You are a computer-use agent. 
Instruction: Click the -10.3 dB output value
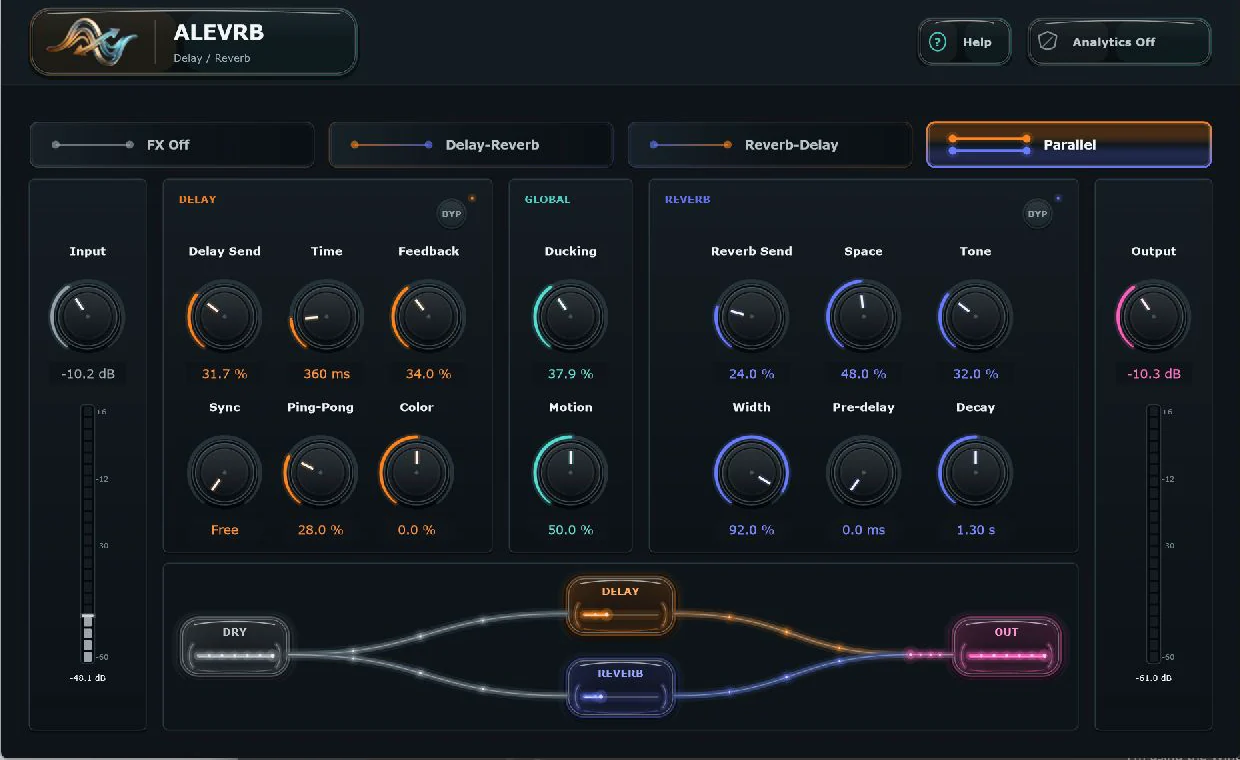click(1153, 374)
